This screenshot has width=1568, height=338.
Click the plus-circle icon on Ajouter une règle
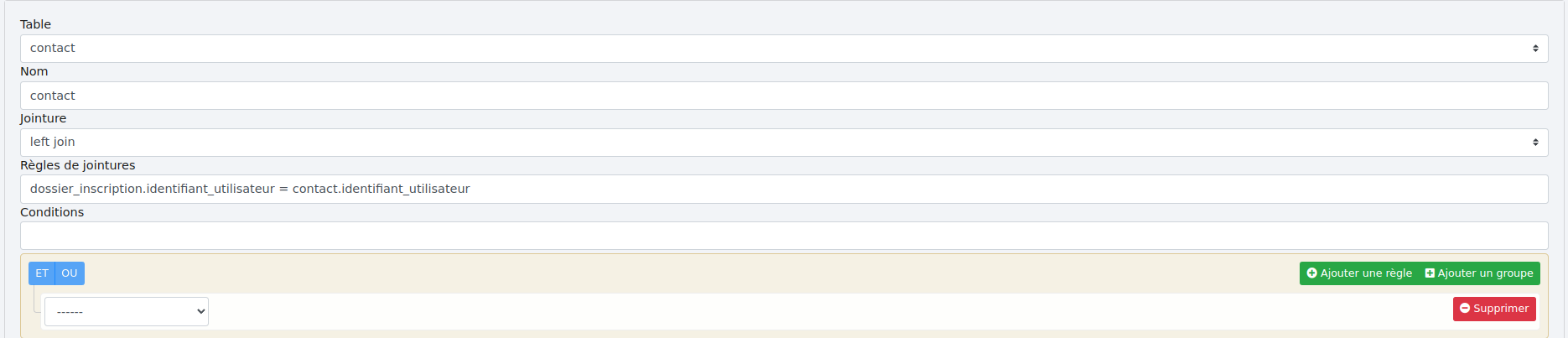click(1312, 273)
